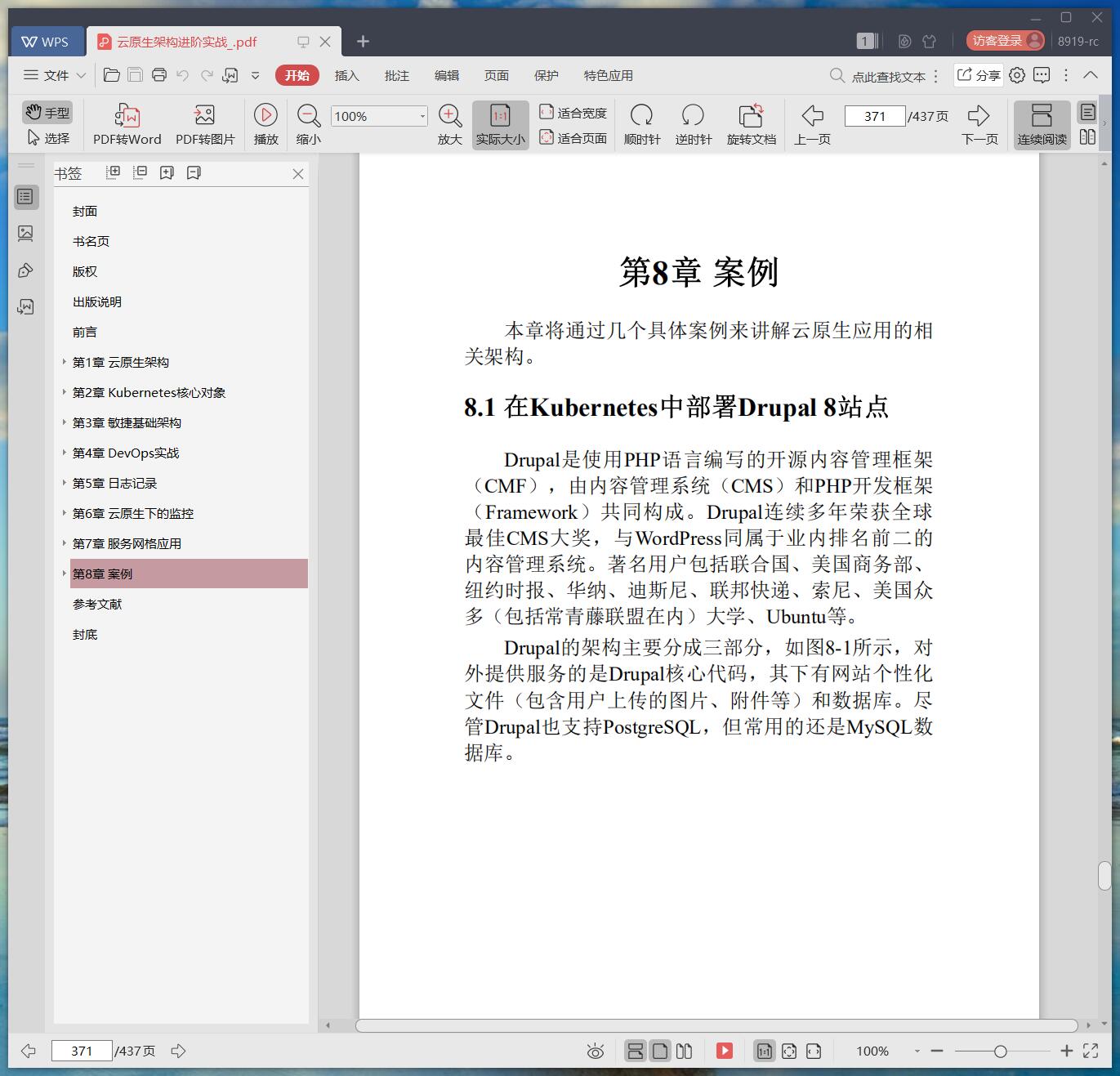The width and height of the screenshot is (1120, 1076).
Task: Click the 分享 share button
Action: pyautogui.click(x=979, y=75)
